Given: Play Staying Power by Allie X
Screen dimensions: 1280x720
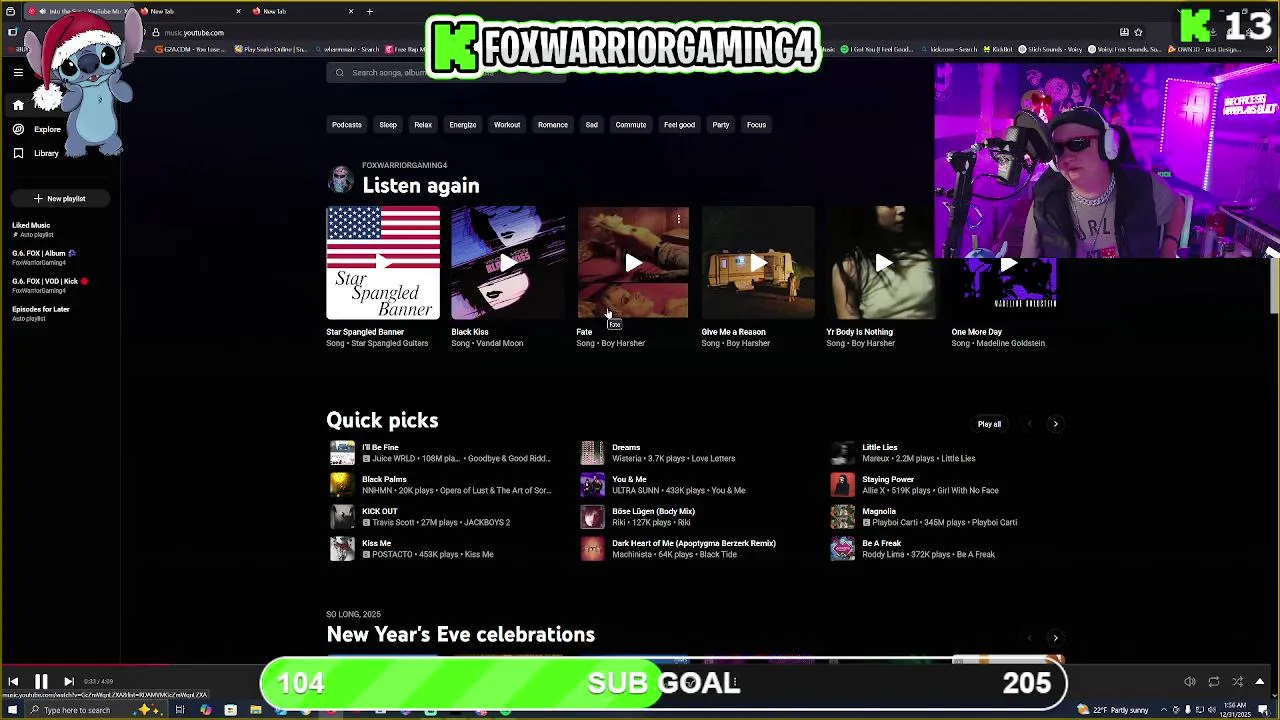Looking at the screenshot, I should click(843, 485).
